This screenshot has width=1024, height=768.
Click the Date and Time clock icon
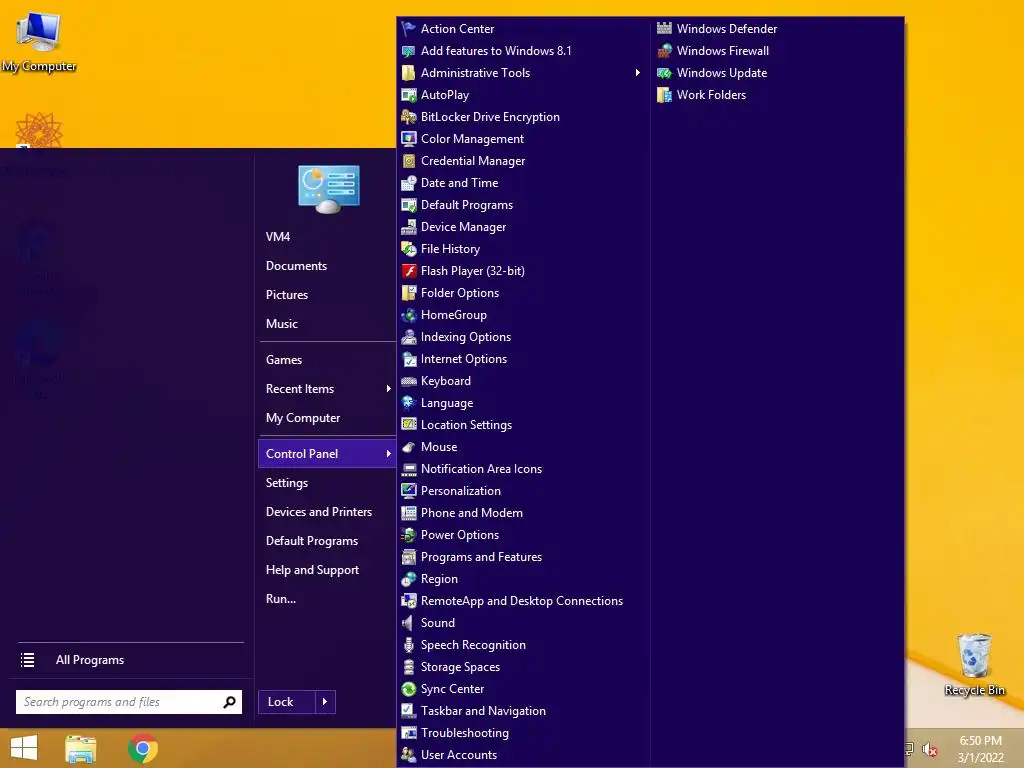(x=409, y=183)
